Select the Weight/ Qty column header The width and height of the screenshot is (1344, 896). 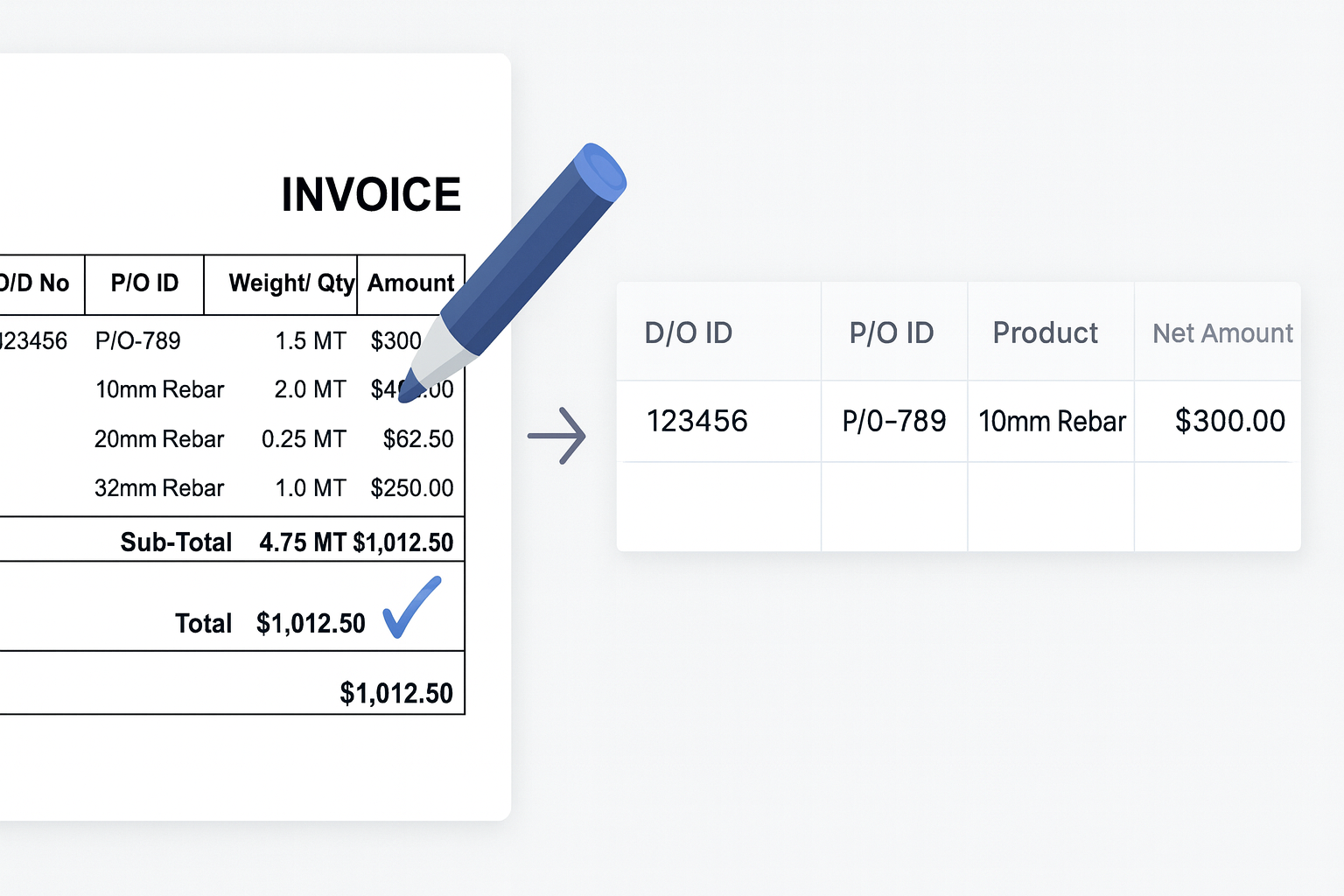[x=291, y=283]
